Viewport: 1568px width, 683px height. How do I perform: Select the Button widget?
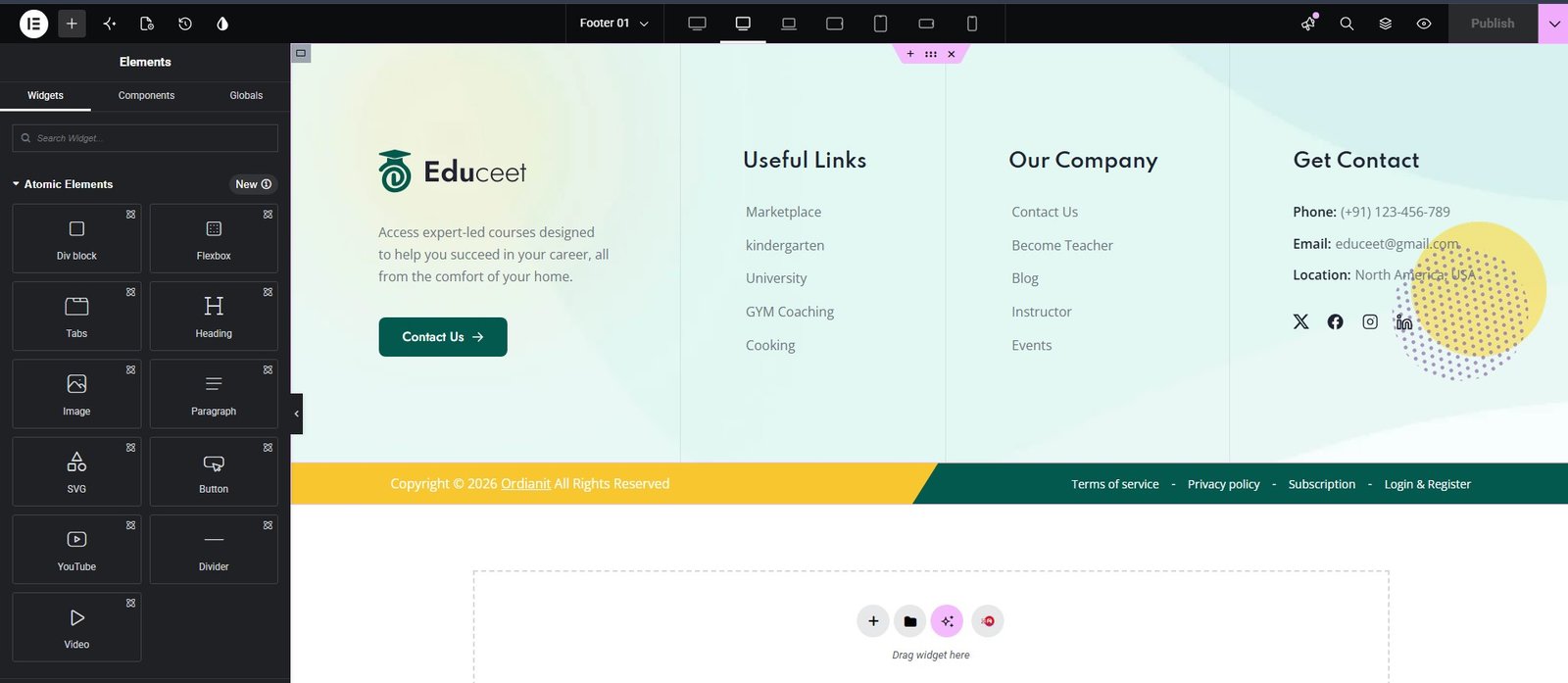tap(214, 471)
